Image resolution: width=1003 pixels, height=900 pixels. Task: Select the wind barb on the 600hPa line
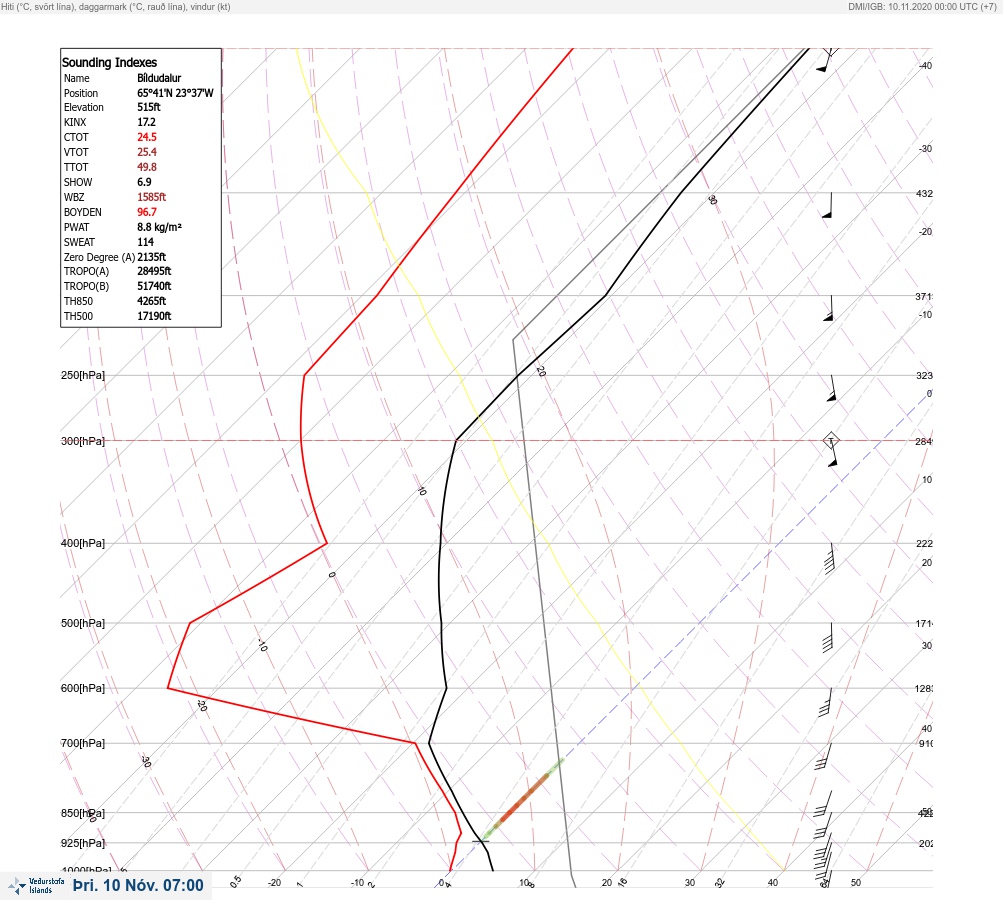point(826,702)
